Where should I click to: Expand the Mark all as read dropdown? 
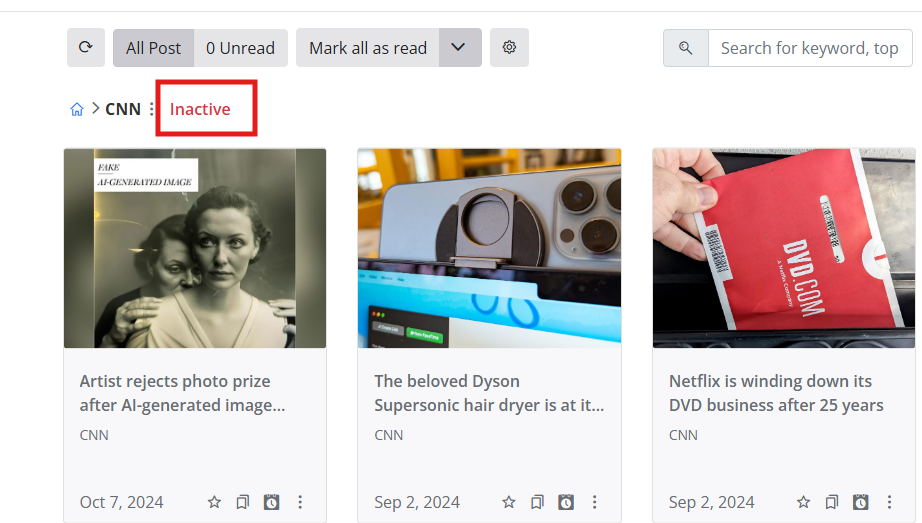459,48
